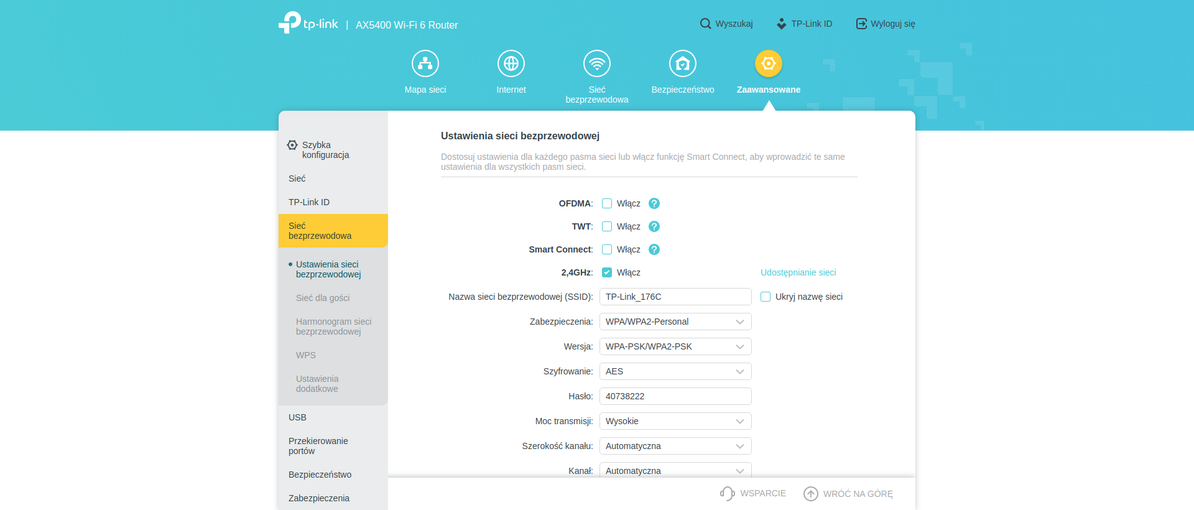This screenshot has height=510, width=1194.
Task: Click the Wsparcie headset icon
Action: click(727, 493)
